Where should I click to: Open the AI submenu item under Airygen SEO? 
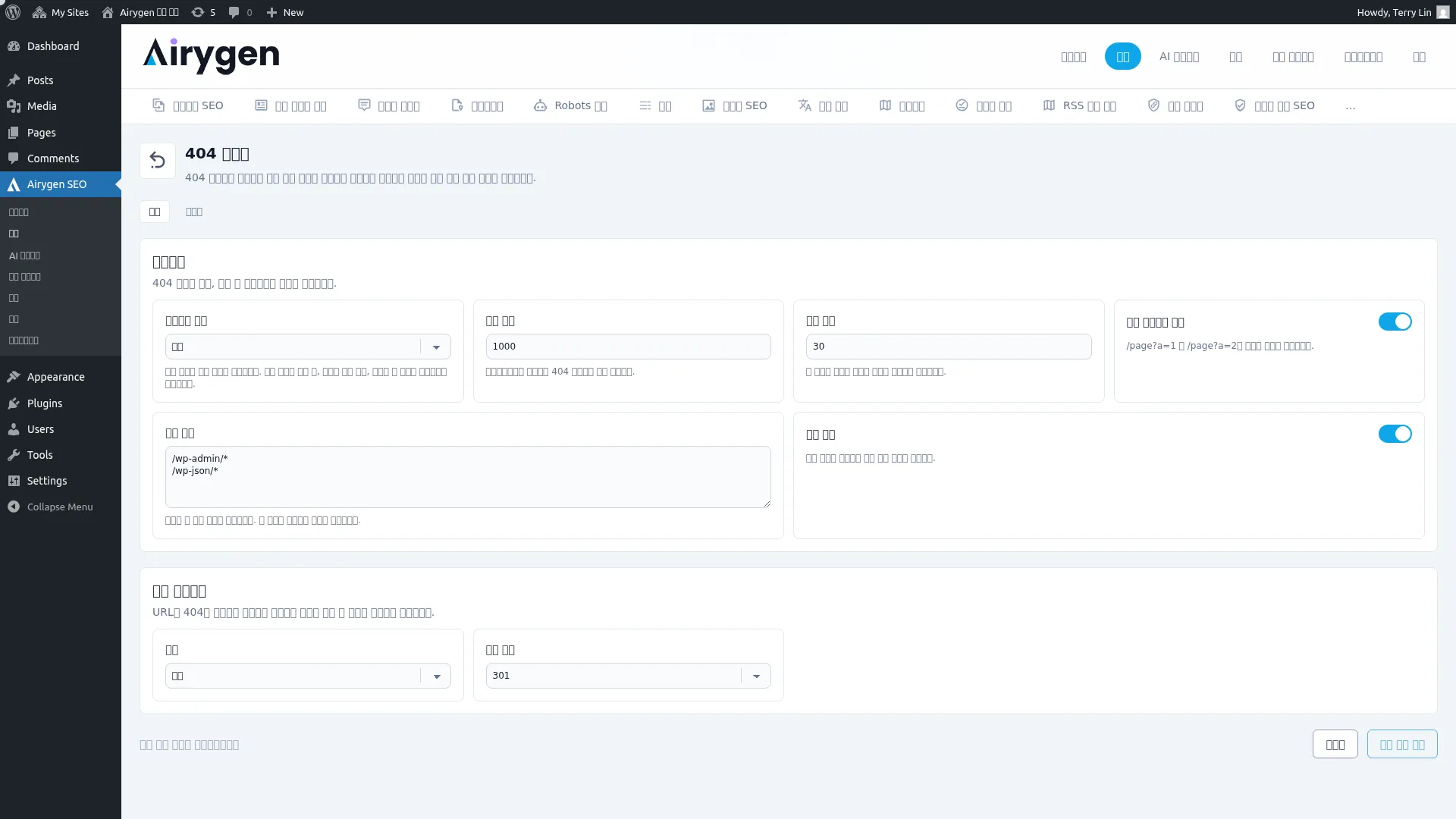pos(24,256)
